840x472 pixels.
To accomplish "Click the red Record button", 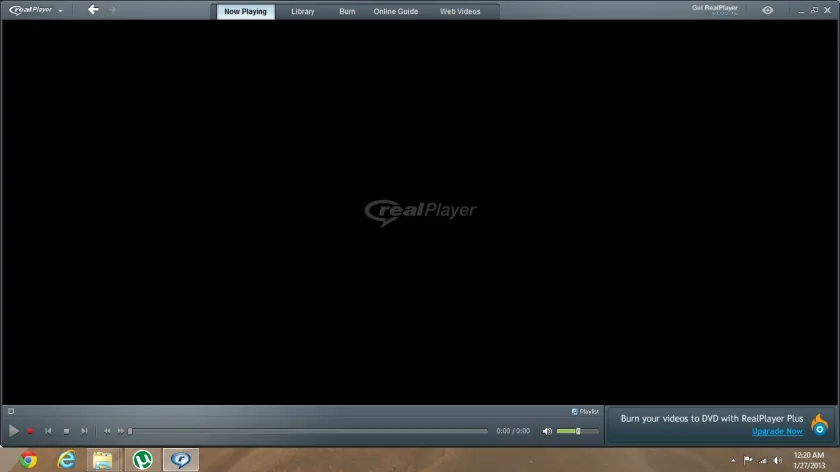I will (31, 431).
